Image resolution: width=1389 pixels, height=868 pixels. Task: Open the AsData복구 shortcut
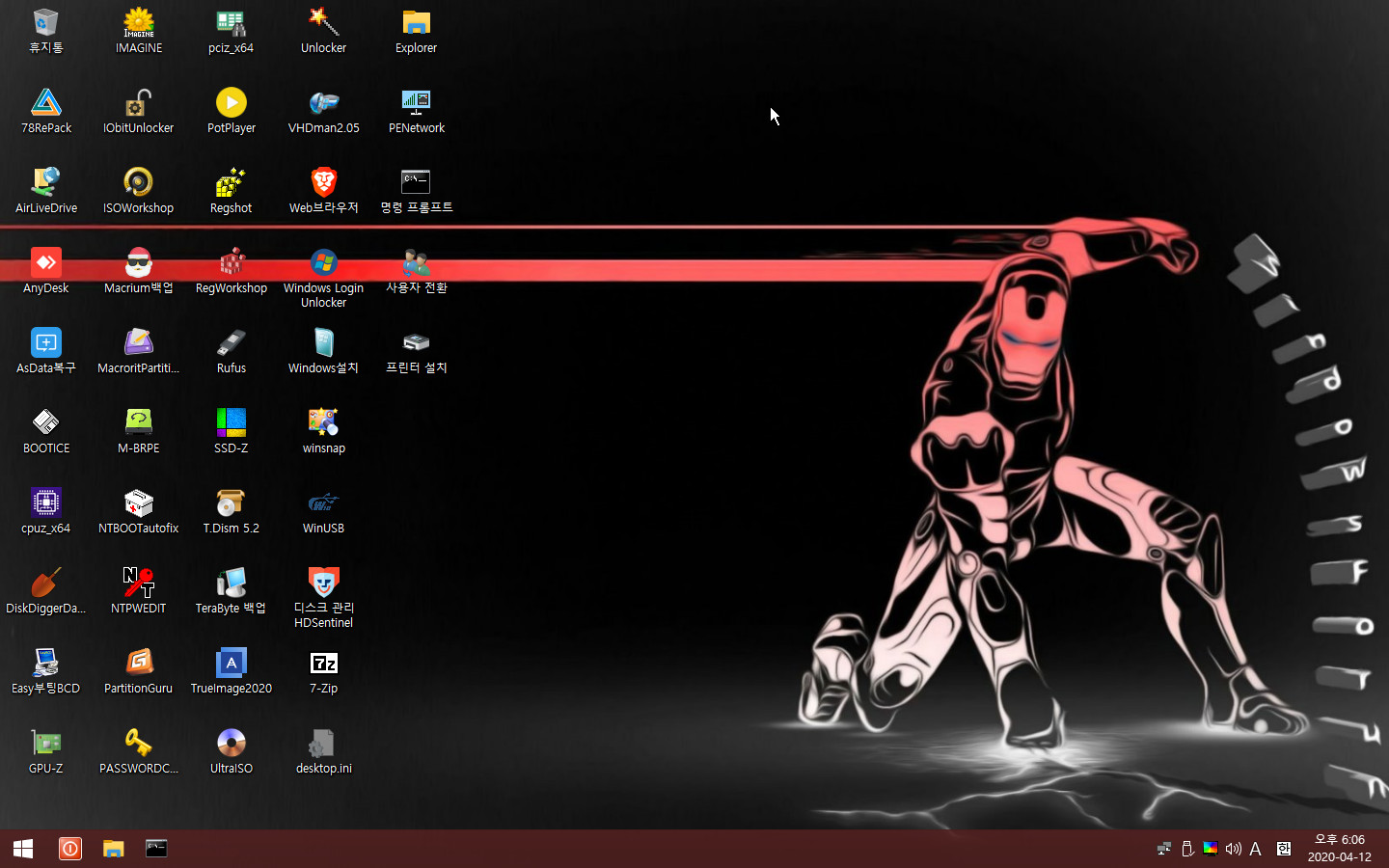coord(46,351)
